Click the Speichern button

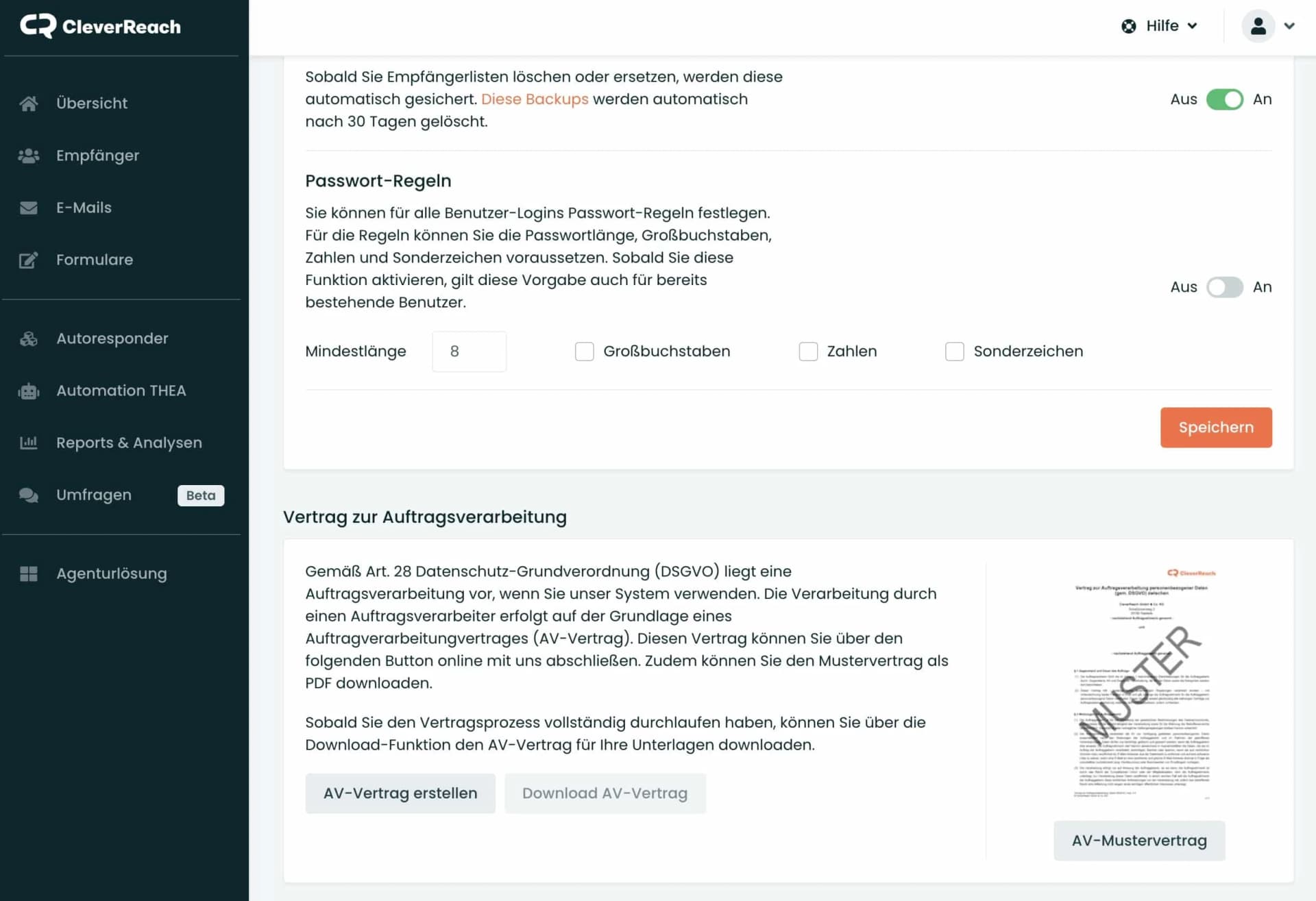pos(1216,428)
